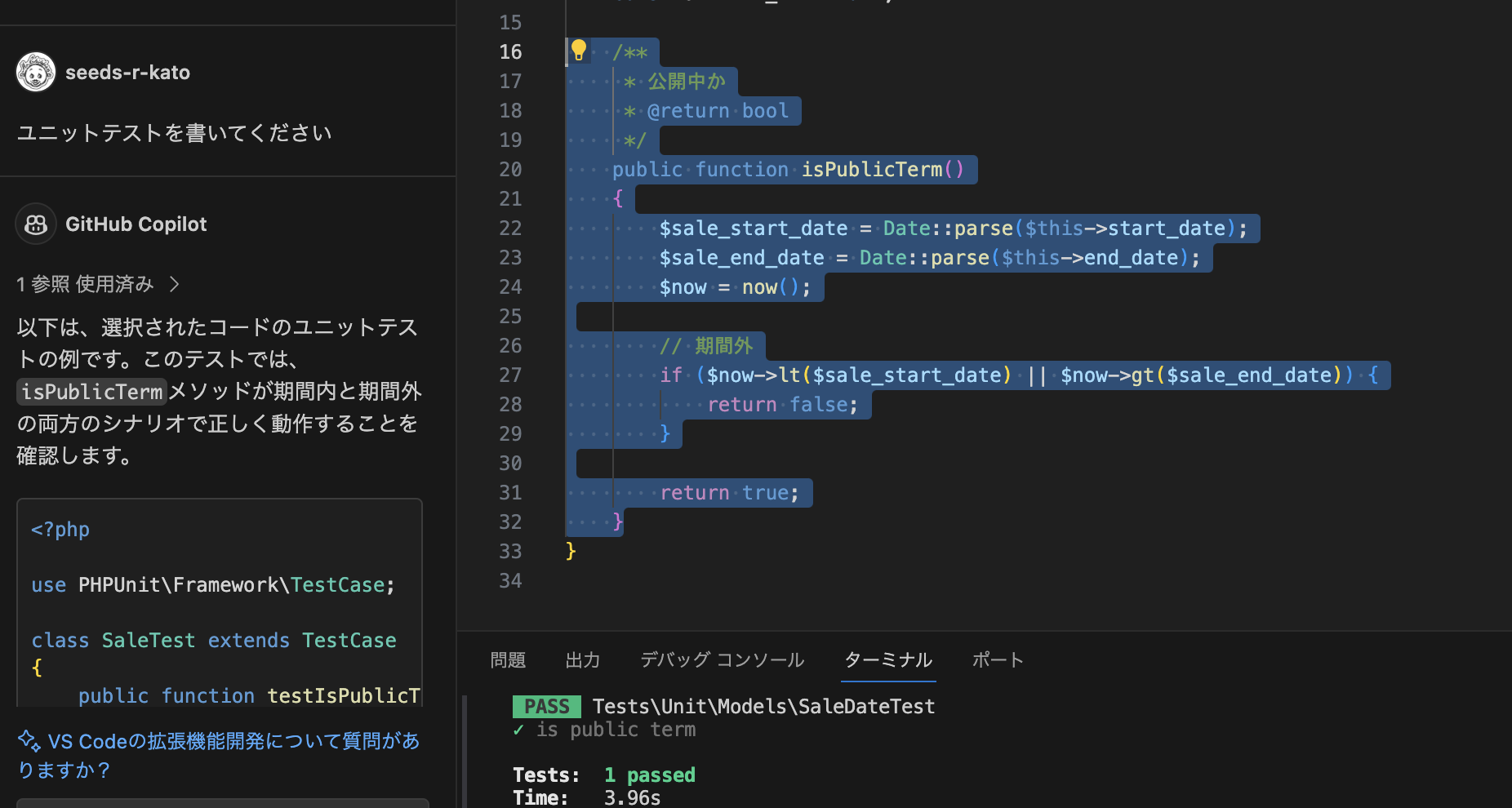Click the green checkmark before 'is public term'
Viewport: 1512px width, 808px height.
518,730
